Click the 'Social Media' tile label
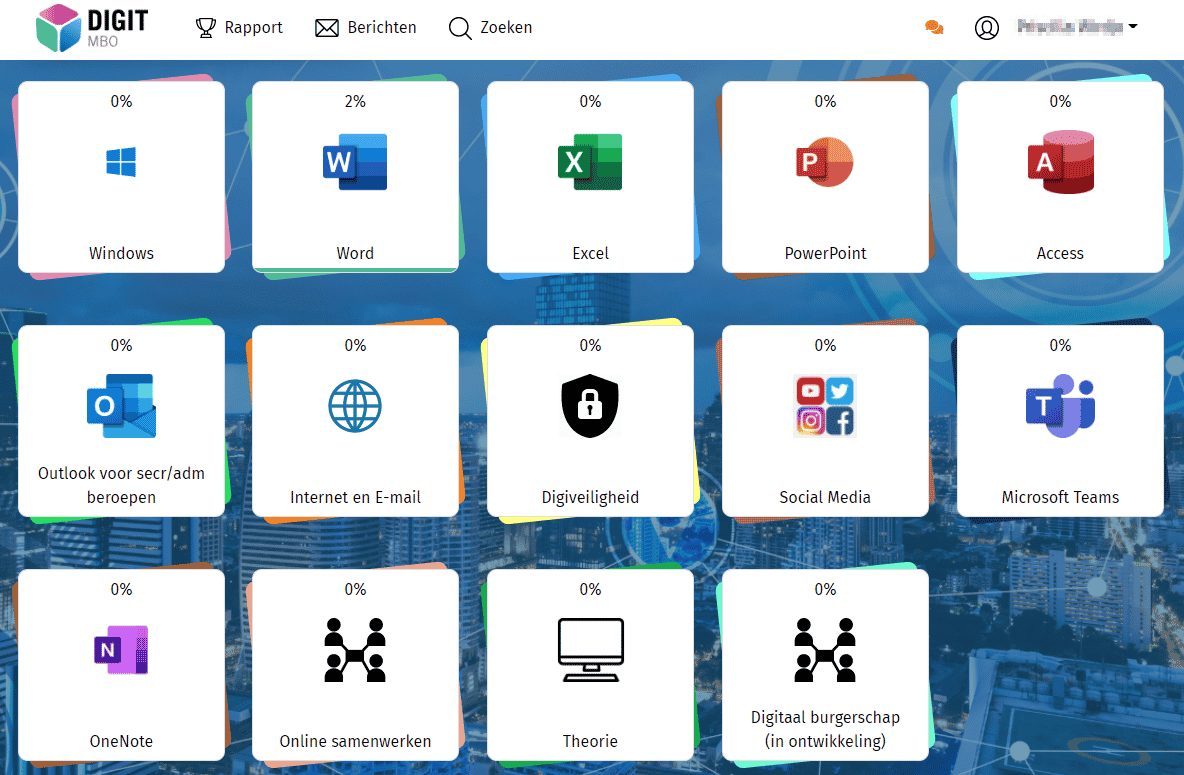Screen dimensions: 1184x775 click(x=825, y=497)
